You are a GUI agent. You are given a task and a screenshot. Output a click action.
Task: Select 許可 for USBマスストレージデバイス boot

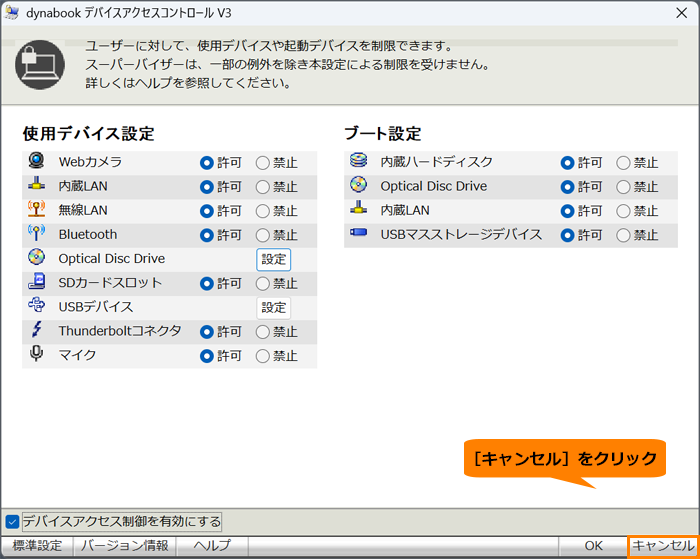pyautogui.click(x=567, y=235)
